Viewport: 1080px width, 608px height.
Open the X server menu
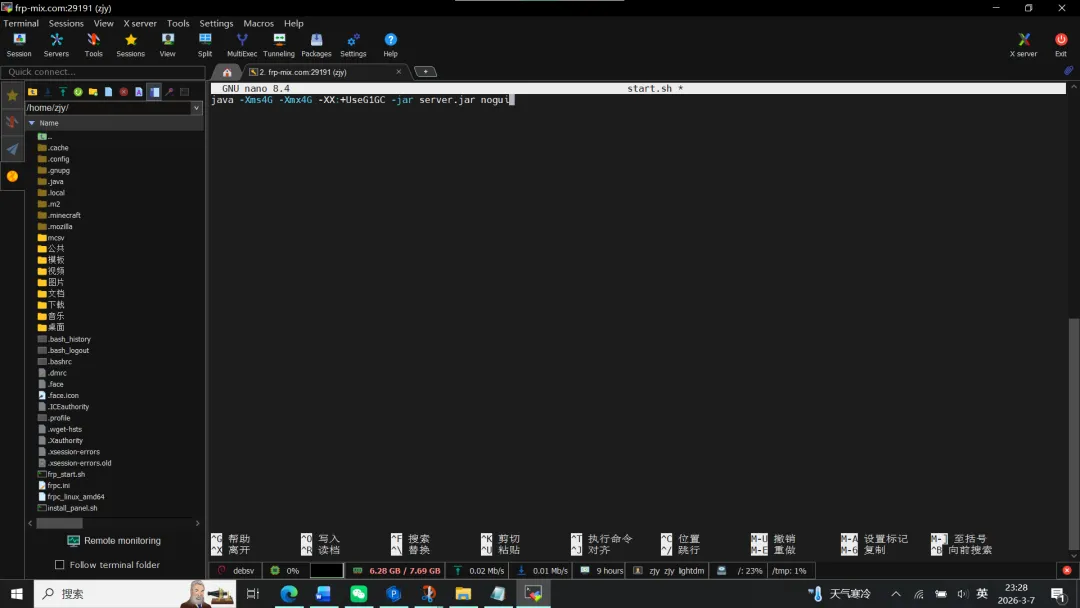click(x=140, y=23)
